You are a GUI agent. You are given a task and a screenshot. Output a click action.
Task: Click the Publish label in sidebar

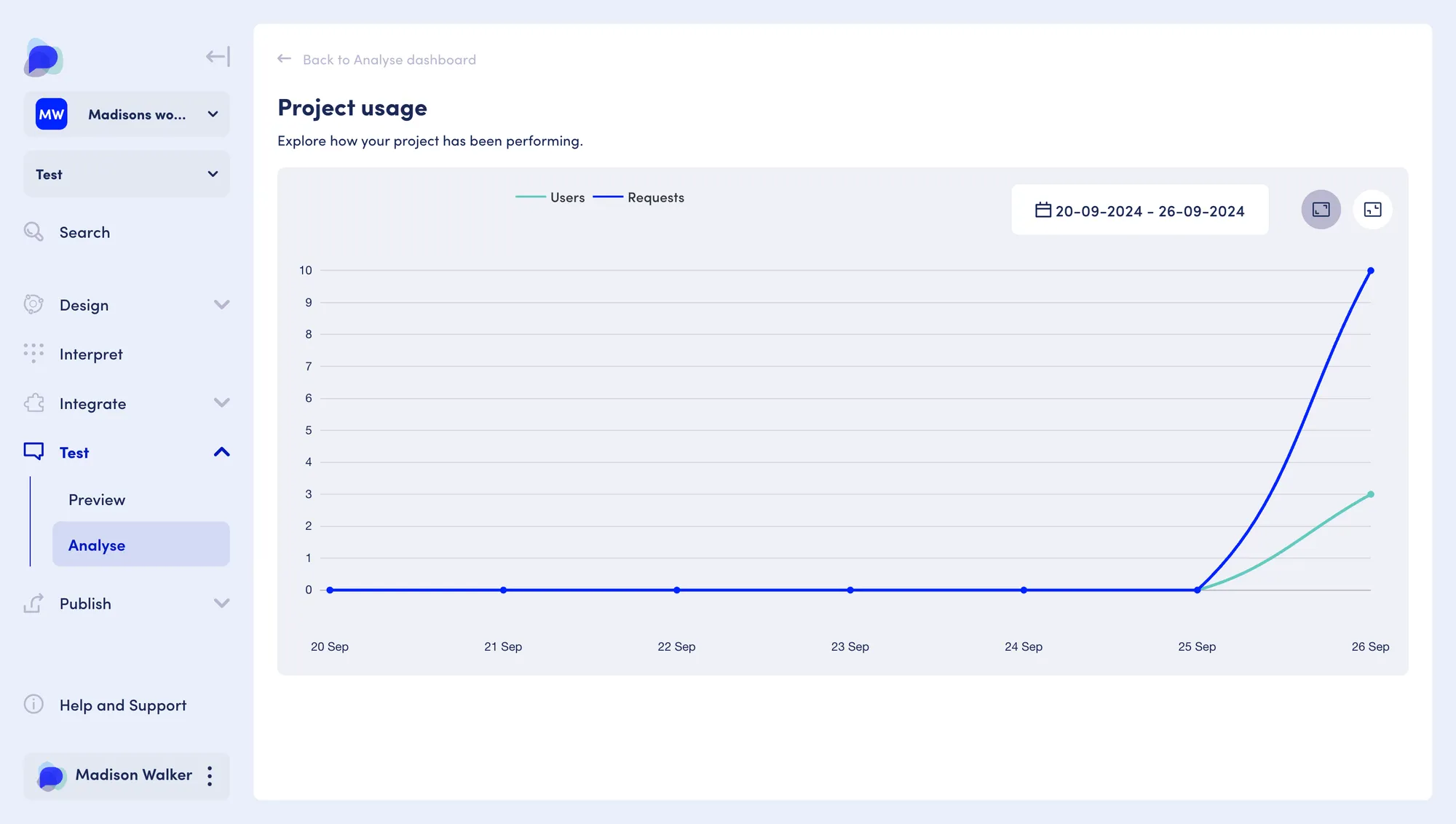point(85,603)
